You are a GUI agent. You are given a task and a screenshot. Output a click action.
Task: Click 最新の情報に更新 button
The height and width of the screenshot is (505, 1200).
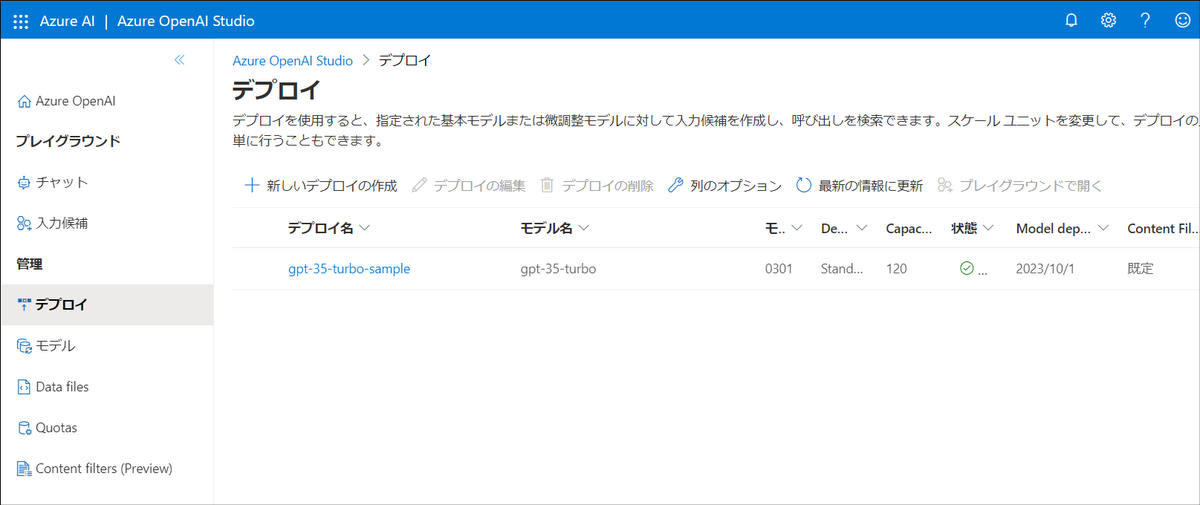859,185
